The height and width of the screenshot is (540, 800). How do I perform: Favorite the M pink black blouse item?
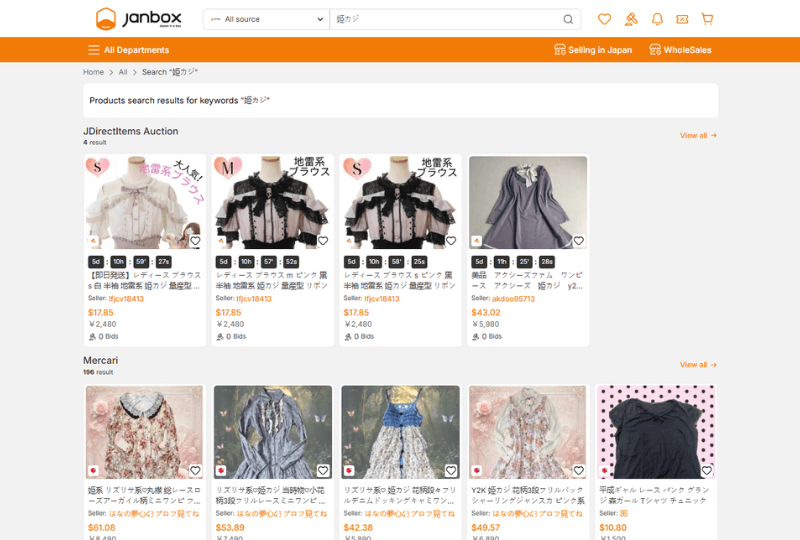click(x=323, y=240)
